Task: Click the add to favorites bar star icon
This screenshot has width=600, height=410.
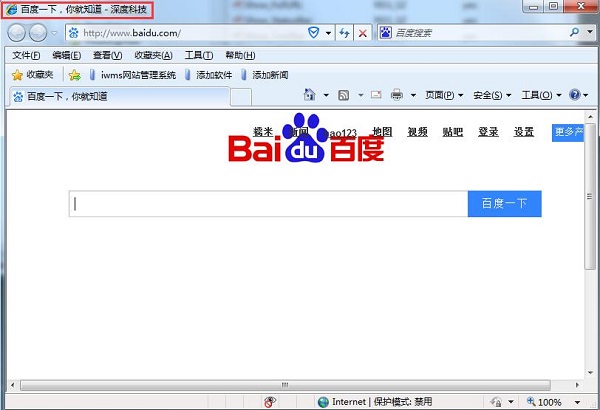Action: coord(75,75)
